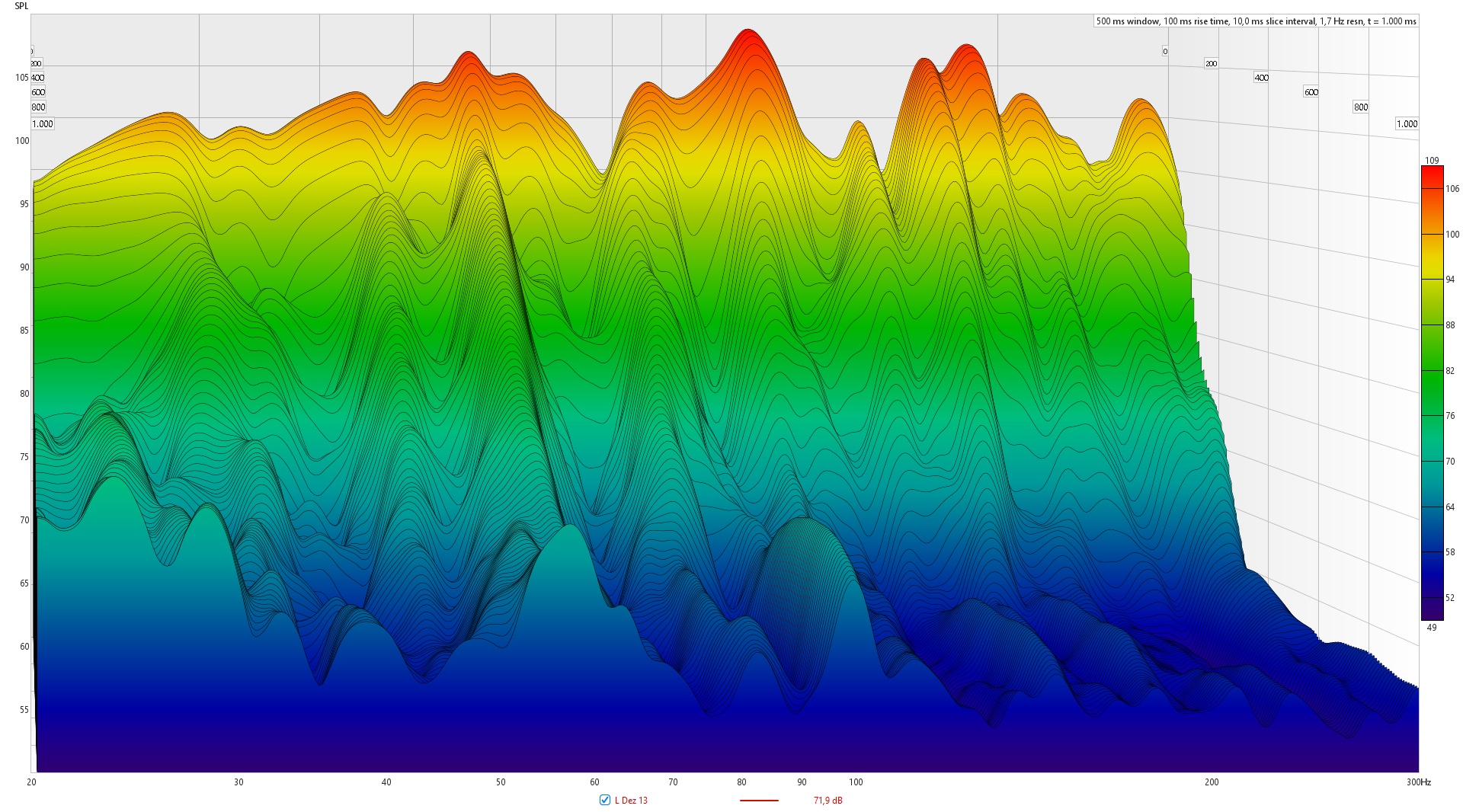This screenshot has width=1463, height=812.
Task: Click the 600 label on the left time axis
Action: coord(38,92)
